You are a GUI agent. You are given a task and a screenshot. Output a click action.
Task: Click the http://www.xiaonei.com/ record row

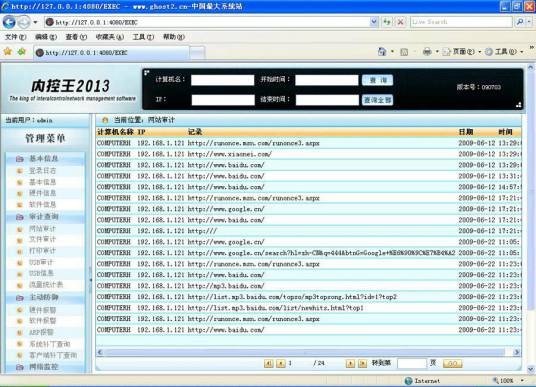(x=309, y=154)
